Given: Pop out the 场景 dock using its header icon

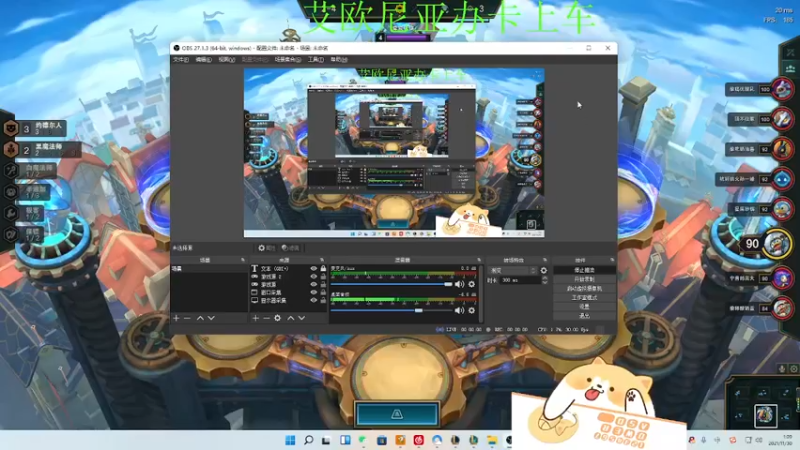Looking at the screenshot, I should click(243, 260).
